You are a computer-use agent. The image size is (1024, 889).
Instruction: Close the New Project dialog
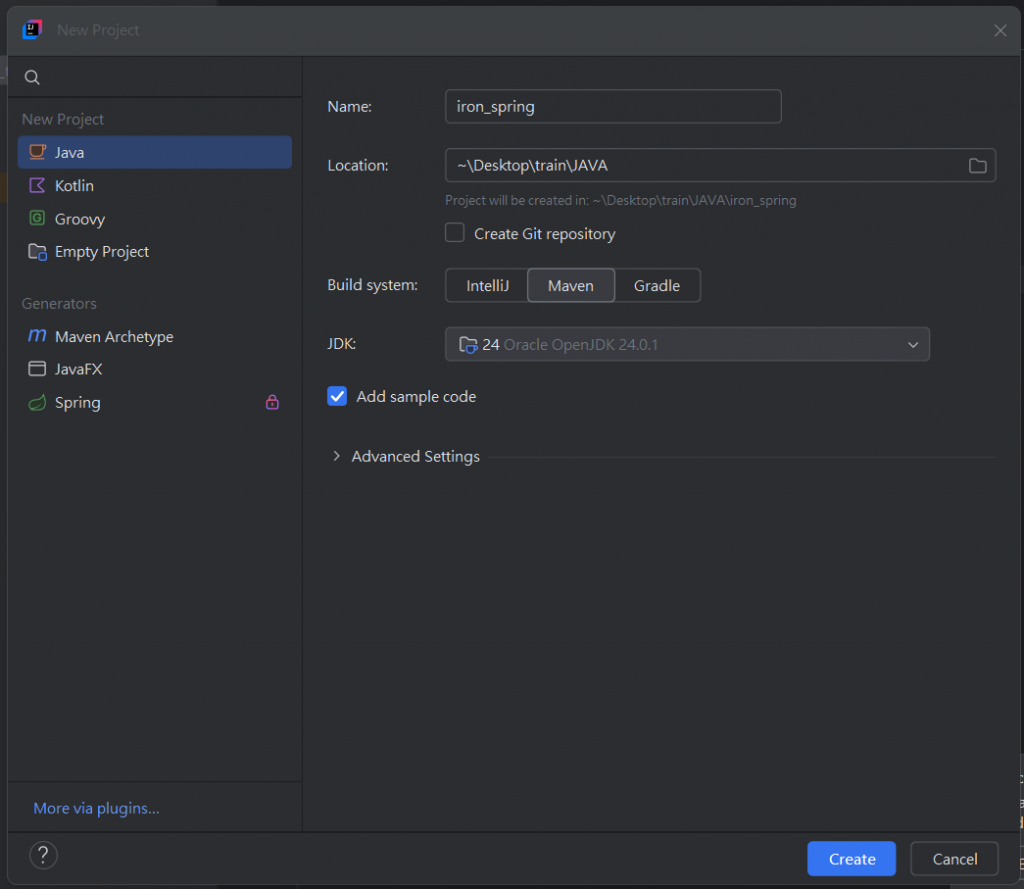coord(1000,31)
